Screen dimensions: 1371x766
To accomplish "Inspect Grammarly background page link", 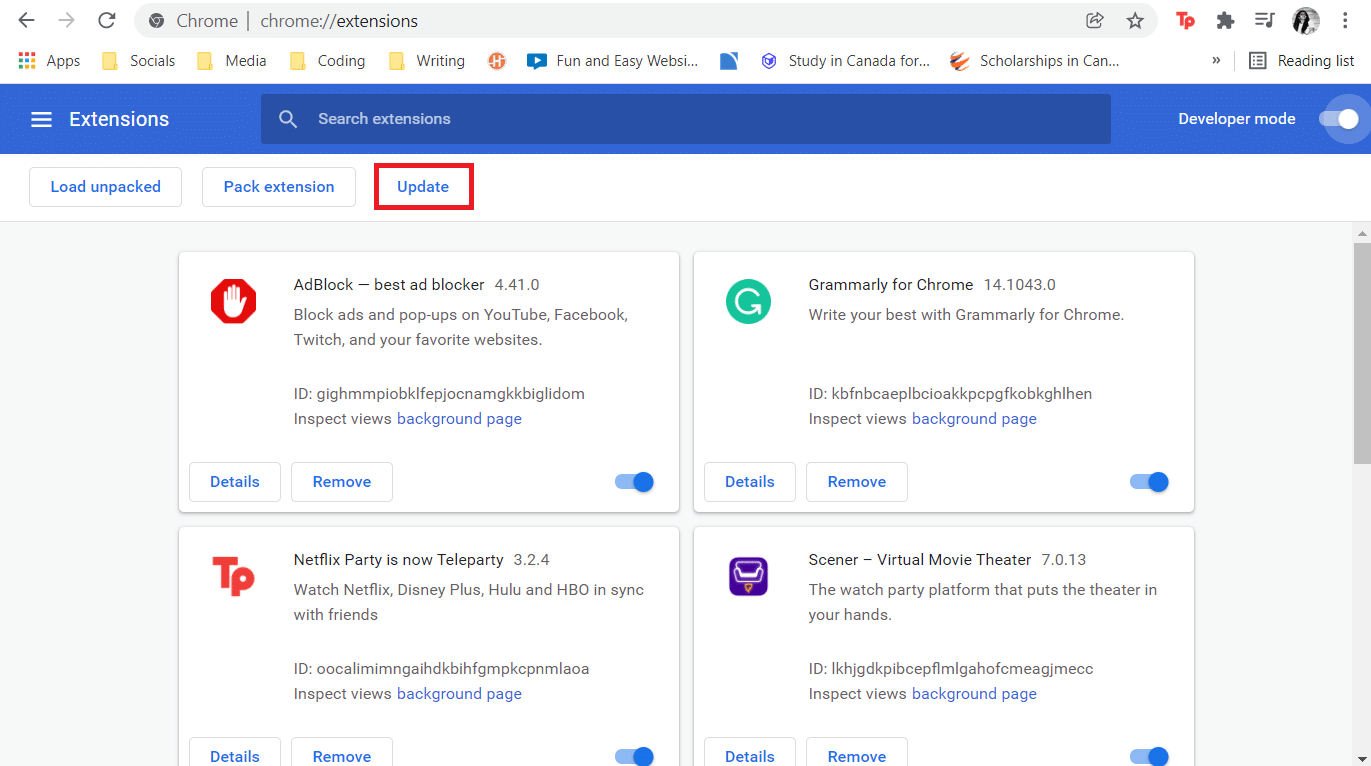I will pos(974,419).
